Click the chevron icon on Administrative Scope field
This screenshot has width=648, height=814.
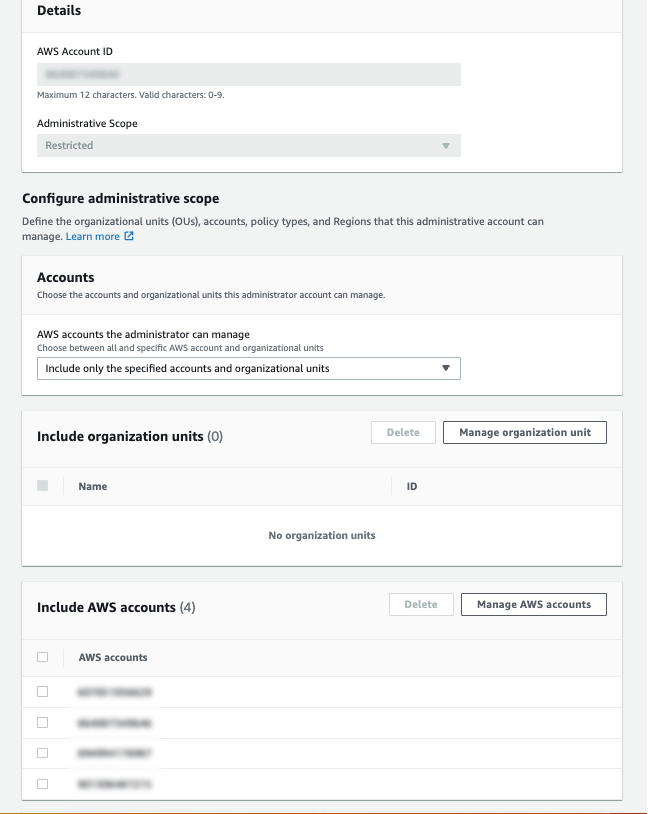[446, 145]
